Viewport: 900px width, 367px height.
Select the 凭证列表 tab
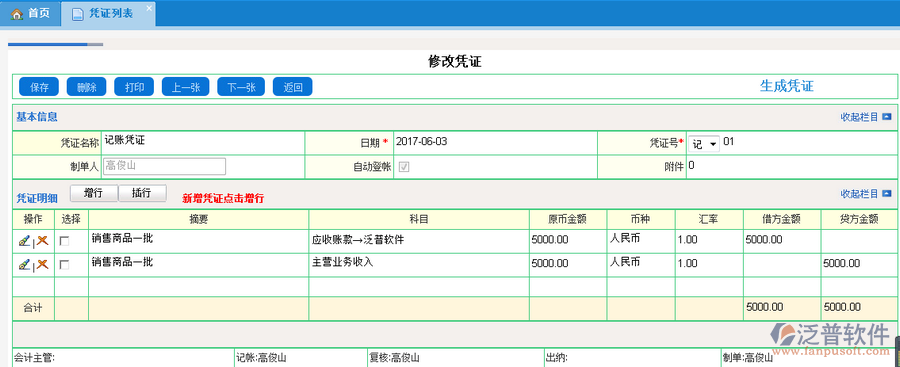coord(108,14)
